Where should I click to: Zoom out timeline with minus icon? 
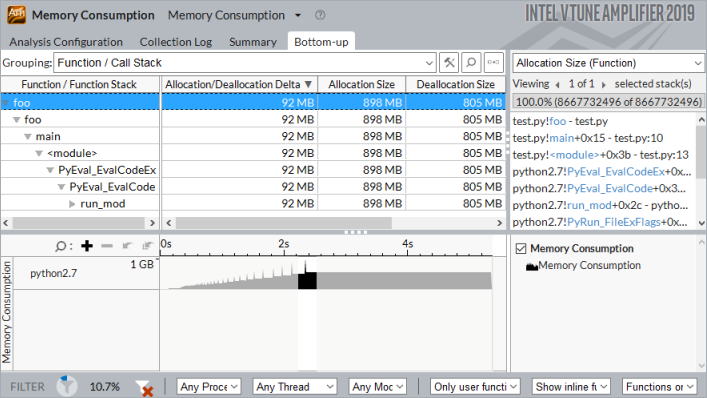tap(107, 246)
